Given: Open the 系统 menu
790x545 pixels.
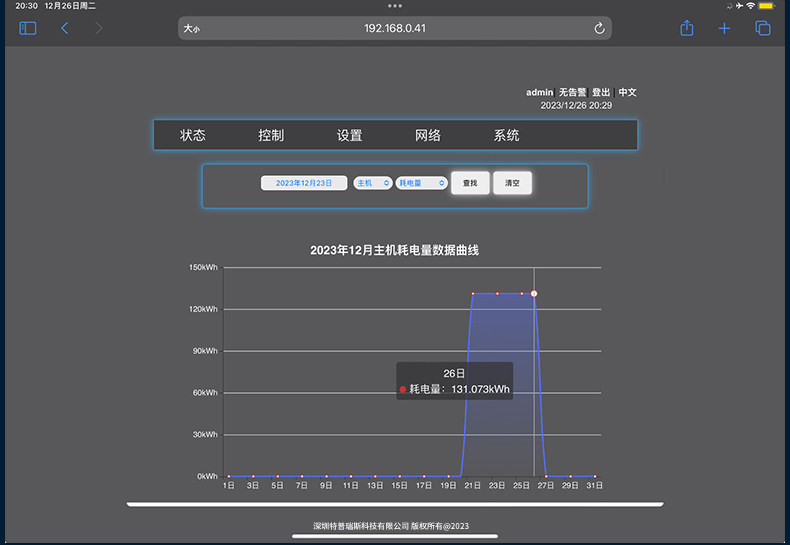Looking at the screenshot, I should (506, 136).
